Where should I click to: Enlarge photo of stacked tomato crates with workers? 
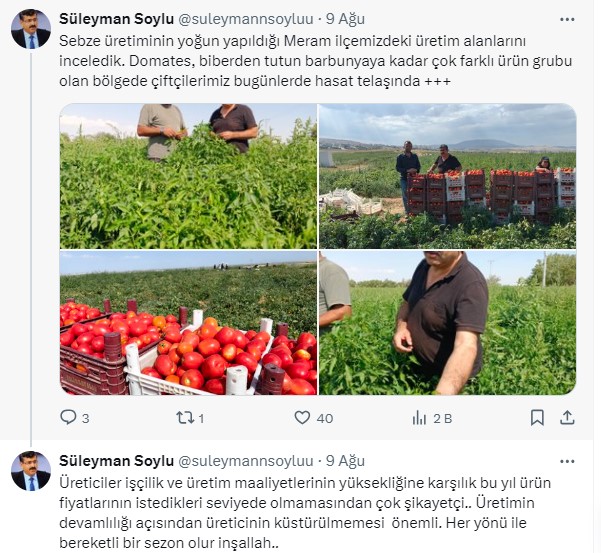[x=447, y=176]
